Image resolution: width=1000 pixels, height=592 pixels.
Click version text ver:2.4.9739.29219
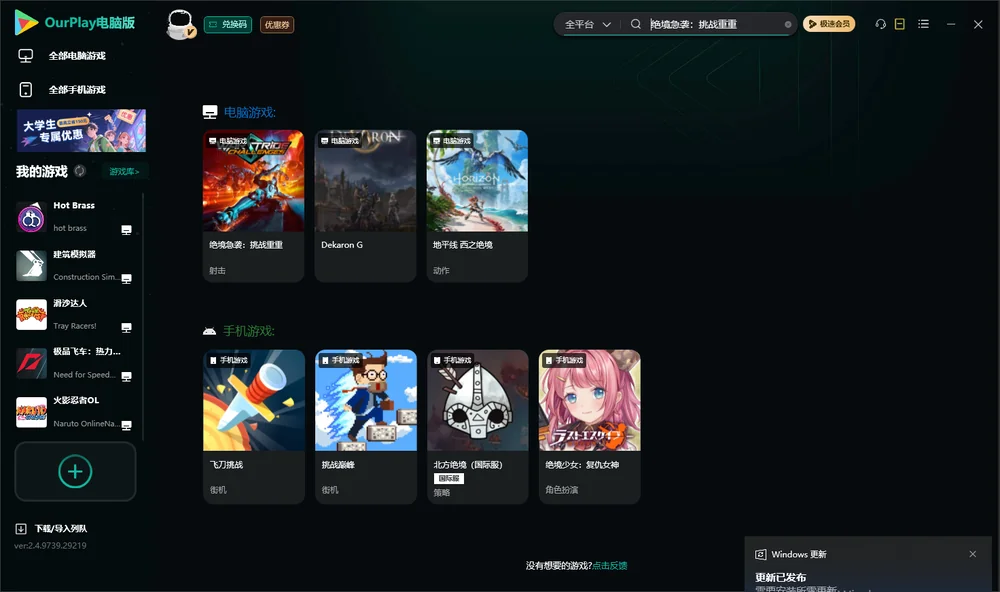(50, 545)
